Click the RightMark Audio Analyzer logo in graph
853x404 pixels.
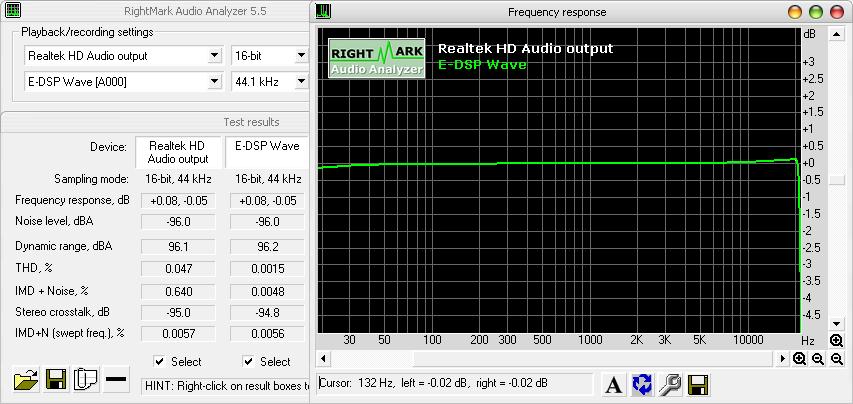click(x=376, y=58)
